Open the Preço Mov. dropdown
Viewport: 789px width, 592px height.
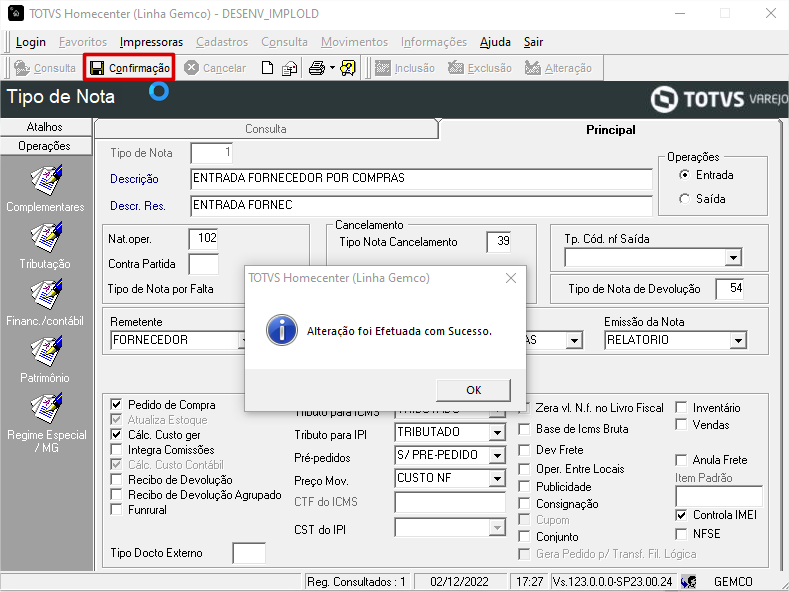coord(497,478)
